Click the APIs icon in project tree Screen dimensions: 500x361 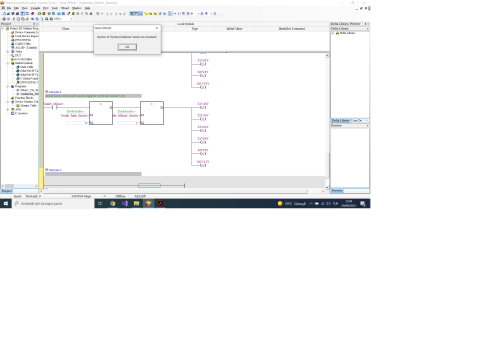(x=13, y=109)
